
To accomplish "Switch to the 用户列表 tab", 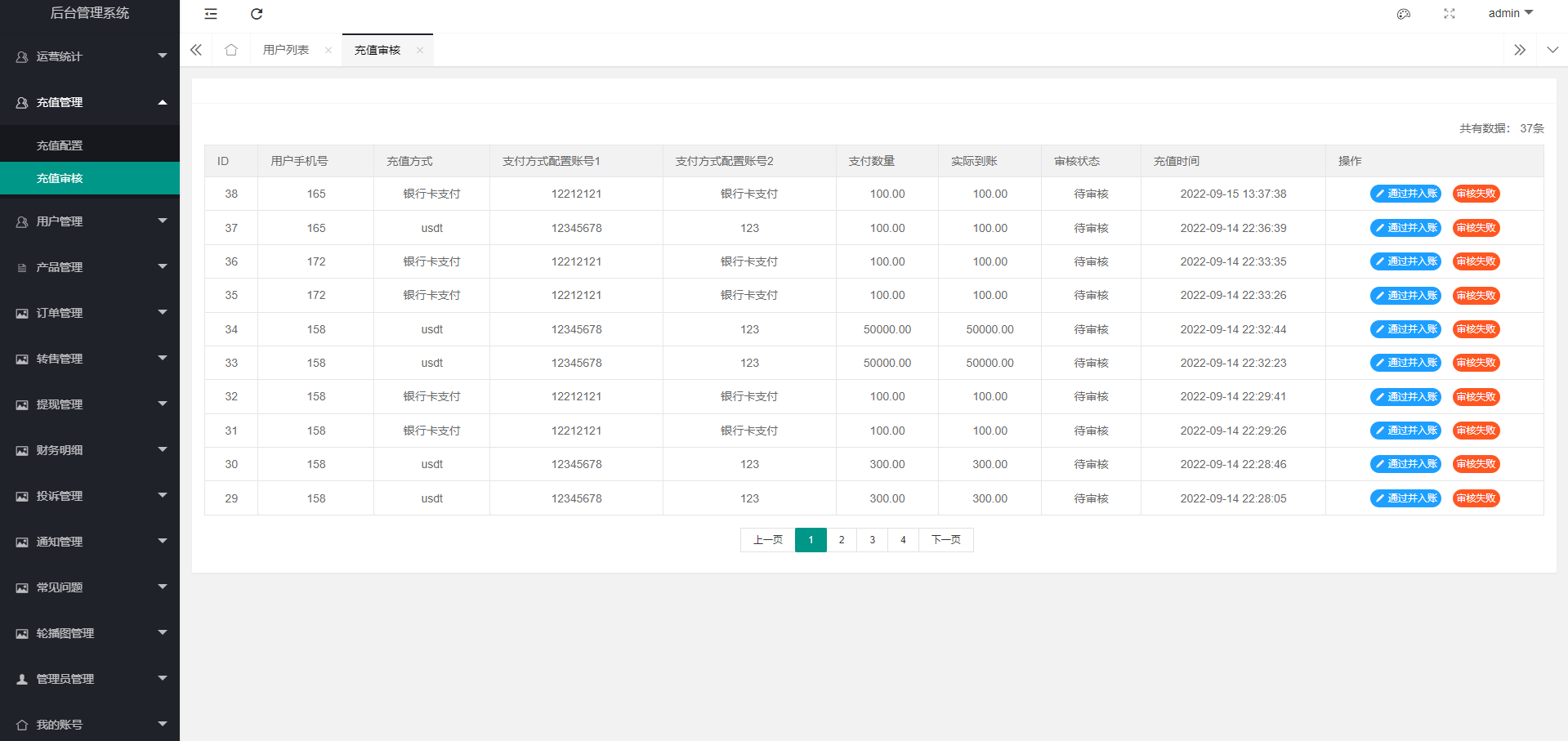I will (286, 50).
